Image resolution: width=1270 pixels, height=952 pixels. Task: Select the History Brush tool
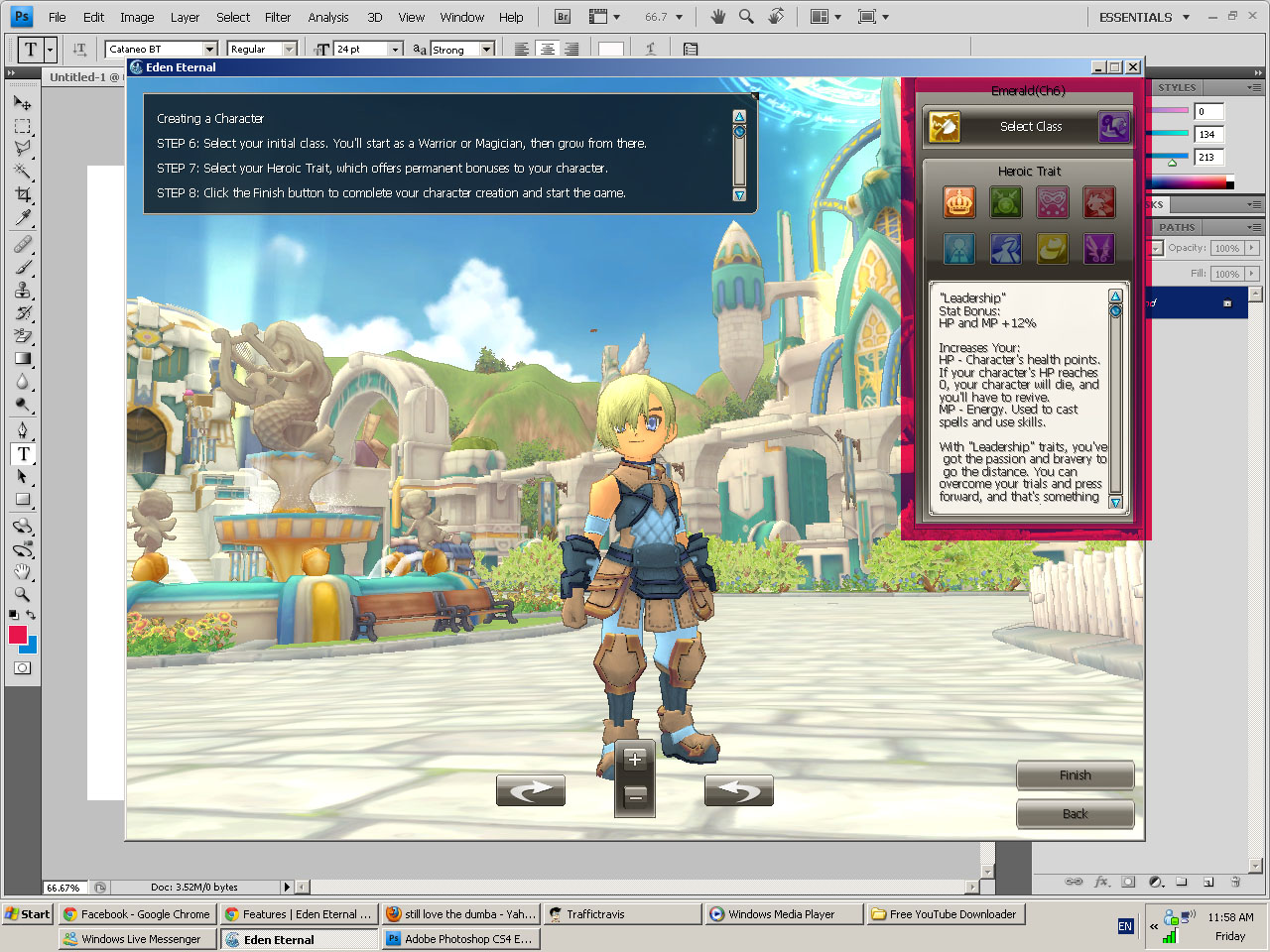(22, 313)
